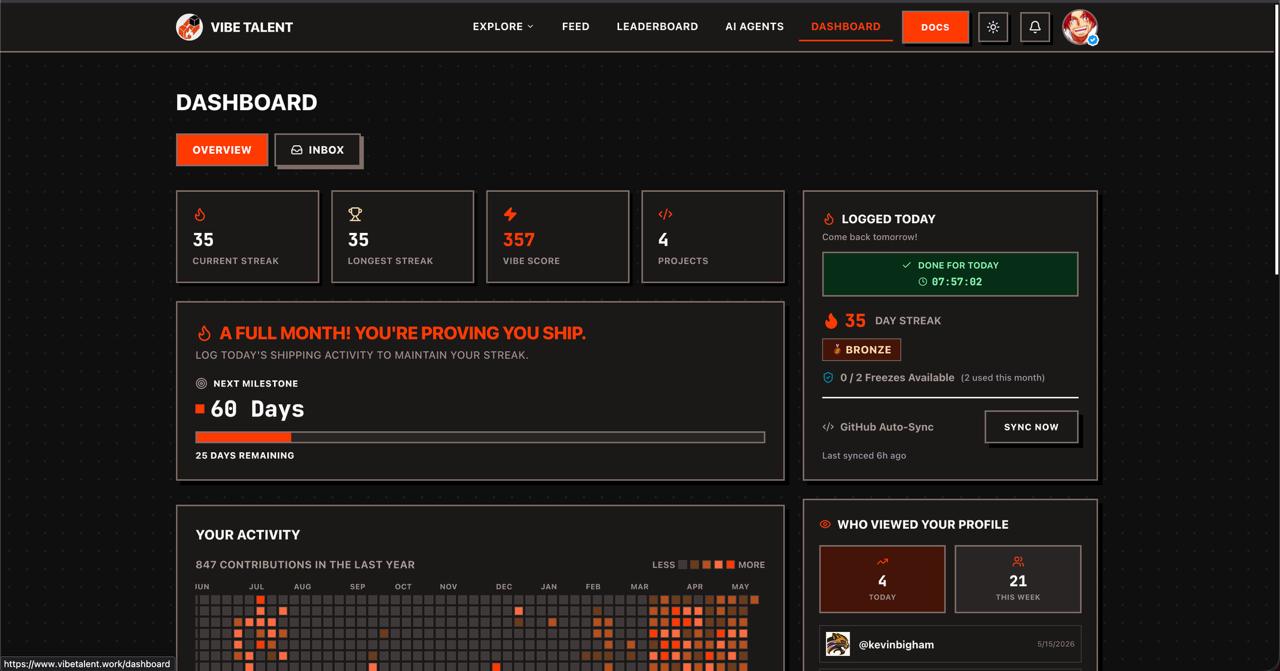This screenshot has width=1280, height=671.
Task: Select the 4 Today views card
Action: [882, 579]
